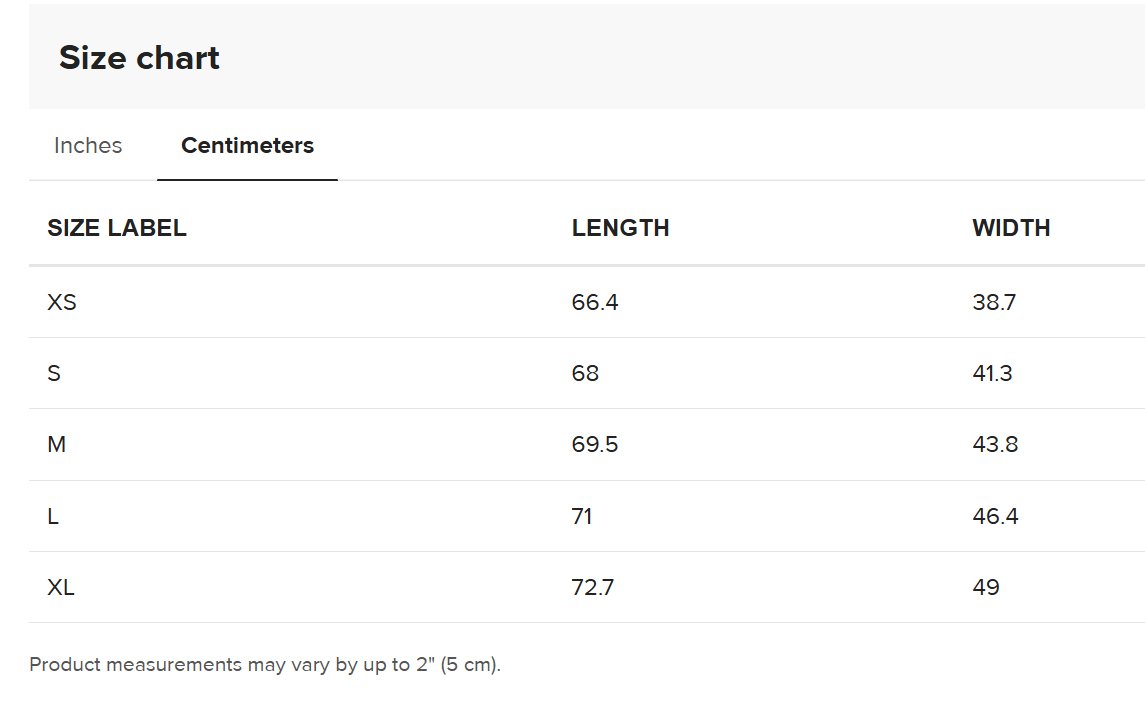This screenshot has width=1145, height=724.
Task: Click the product measurements disclaimer text
Action: (265, 665)
